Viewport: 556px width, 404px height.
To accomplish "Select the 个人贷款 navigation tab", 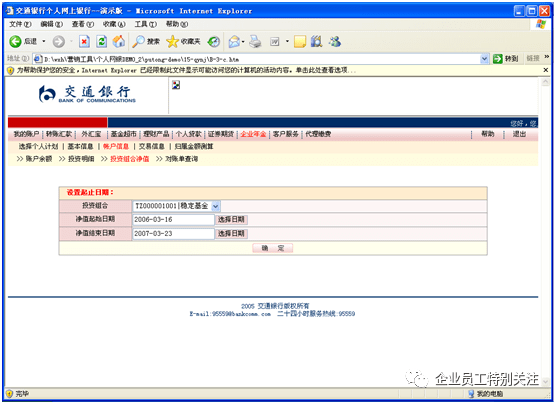I will click(x=188, y=134).
